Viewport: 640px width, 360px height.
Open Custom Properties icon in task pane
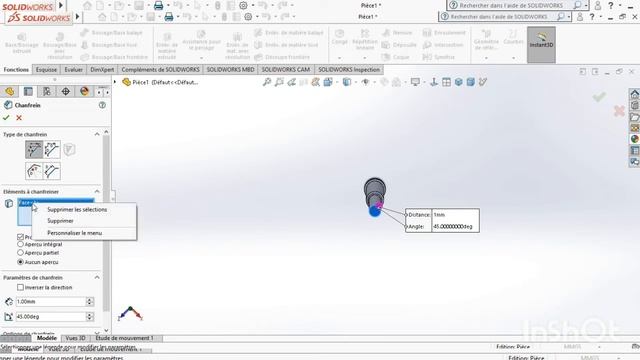tap(634, 151)
